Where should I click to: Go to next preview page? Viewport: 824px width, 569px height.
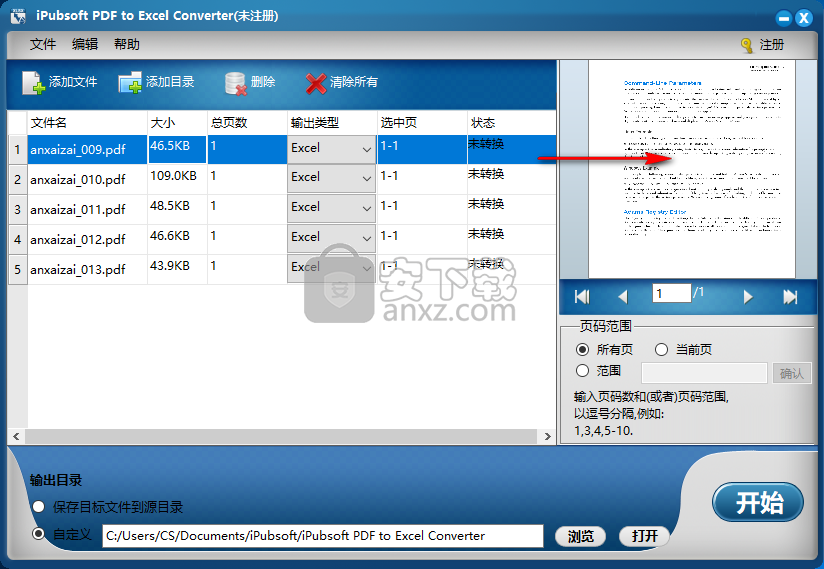click(x=748, y=297)
